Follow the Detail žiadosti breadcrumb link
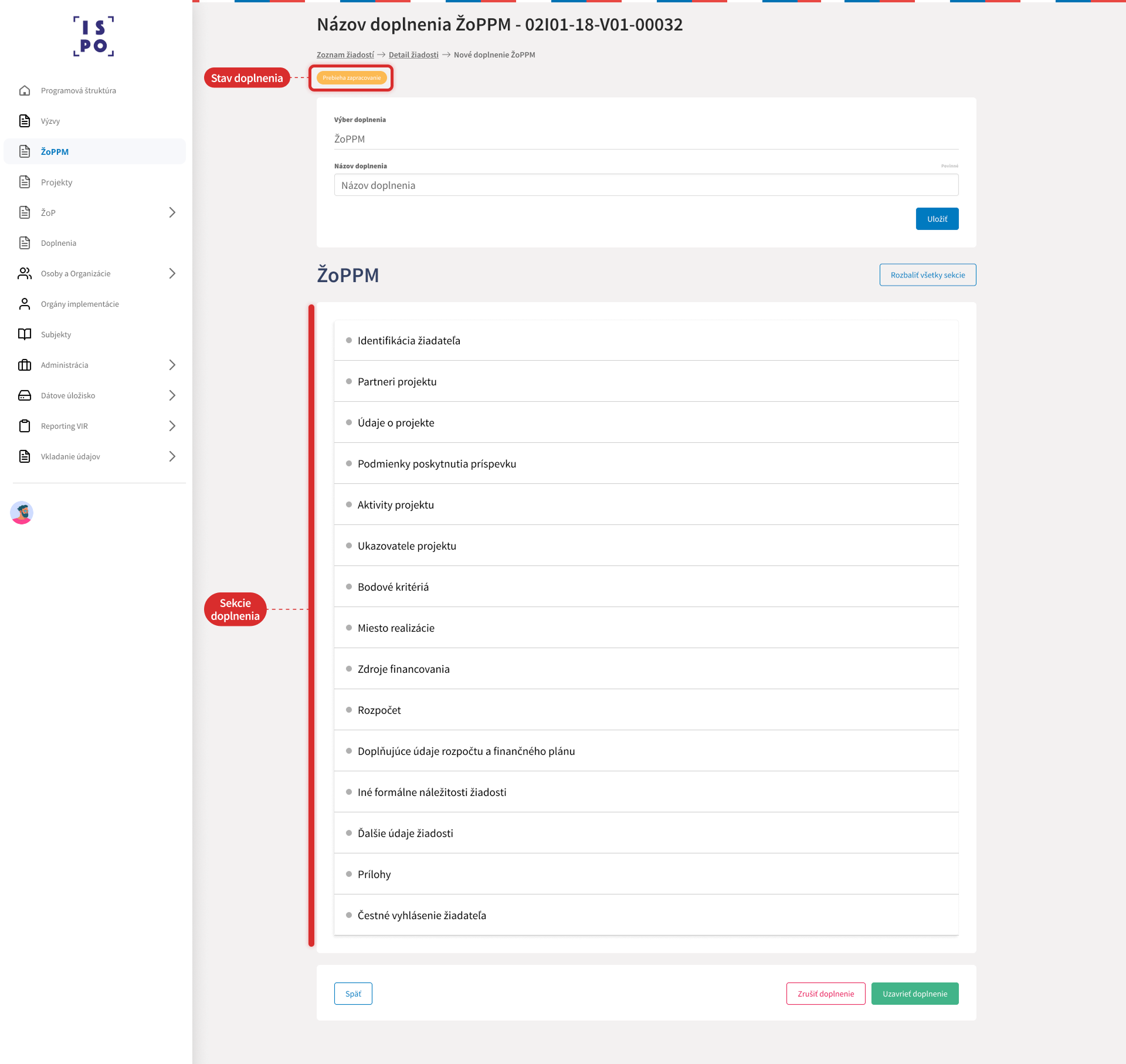 413,55
